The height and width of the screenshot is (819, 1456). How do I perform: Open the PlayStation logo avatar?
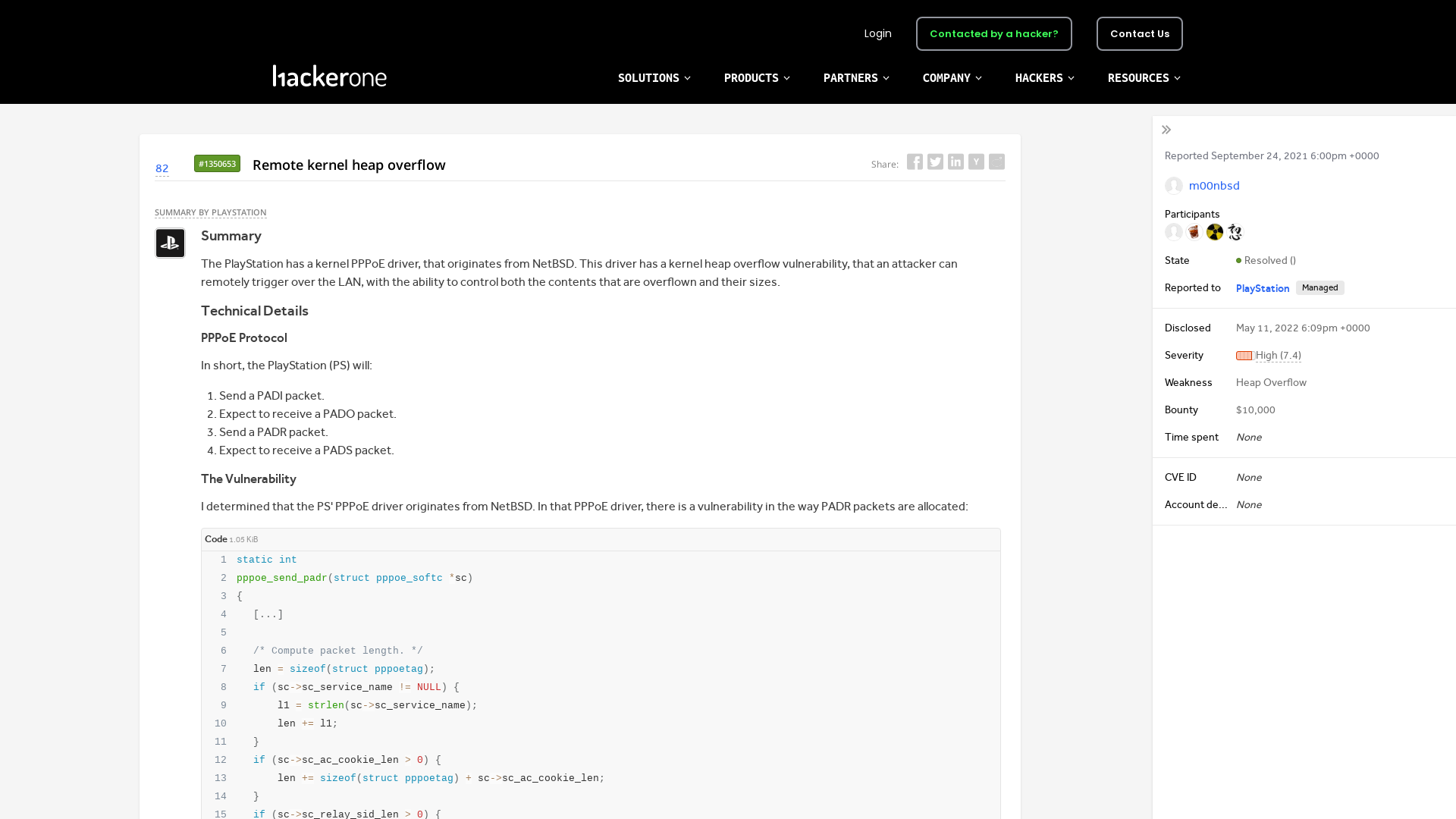coord(170,243)
